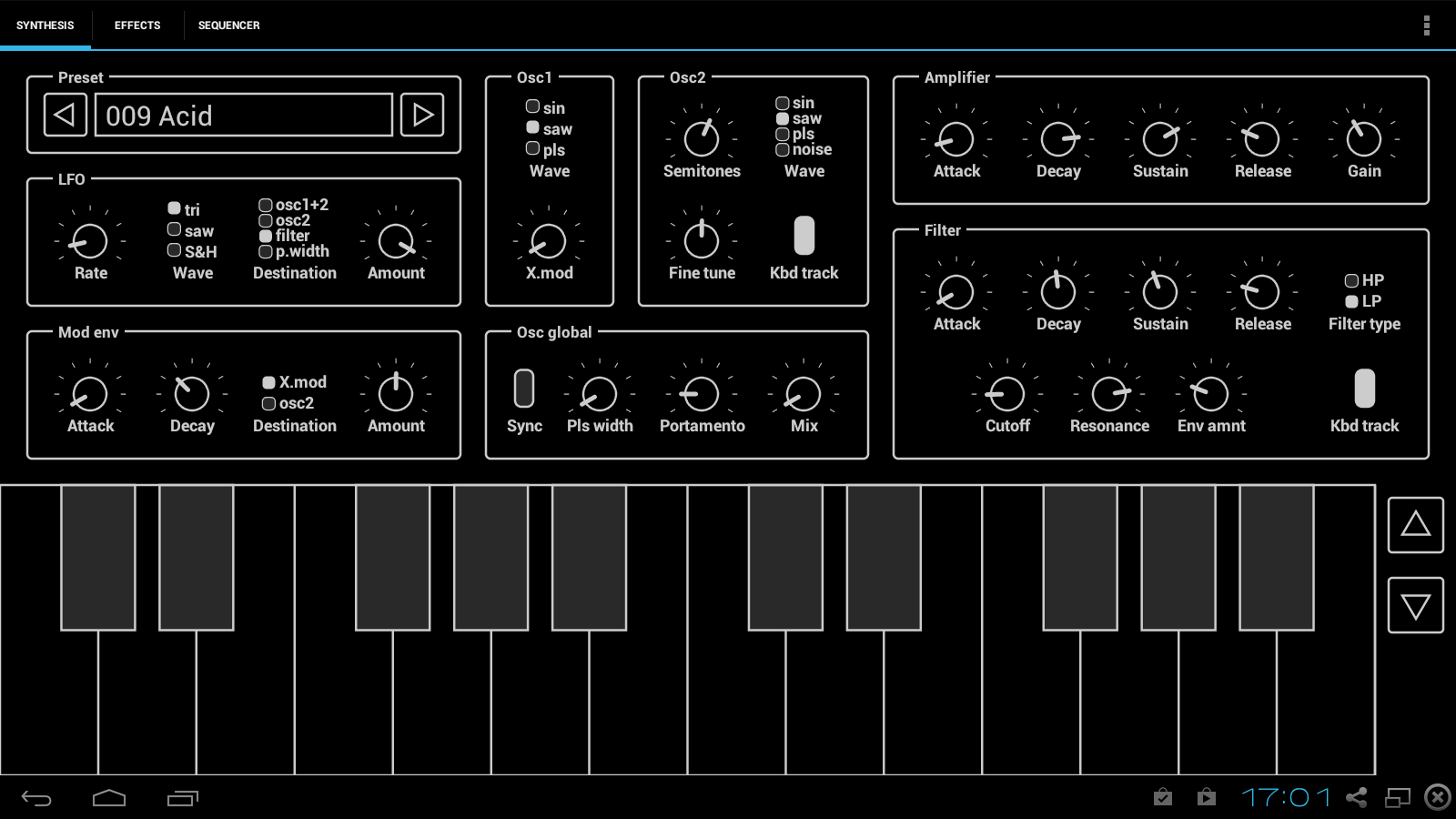Toggle the Filter Kbd track switch
Viewport: 1456px width, 819px height.
[x=1365, y=389]
